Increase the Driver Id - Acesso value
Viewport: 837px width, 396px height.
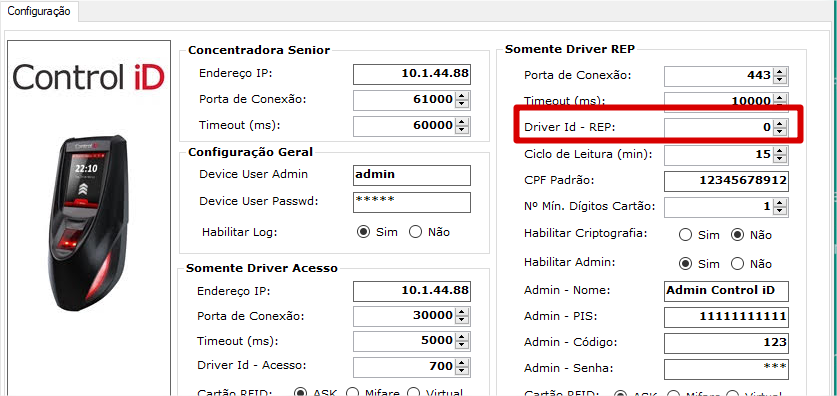tap(463, 363)
